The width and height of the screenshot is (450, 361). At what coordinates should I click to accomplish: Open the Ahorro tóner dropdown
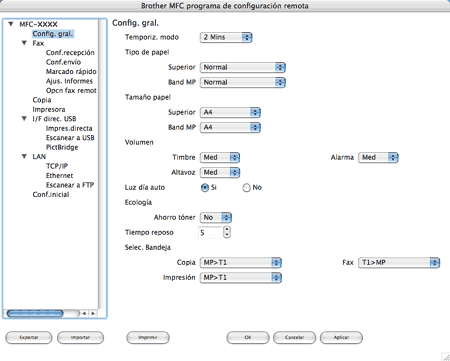[216, 217]
